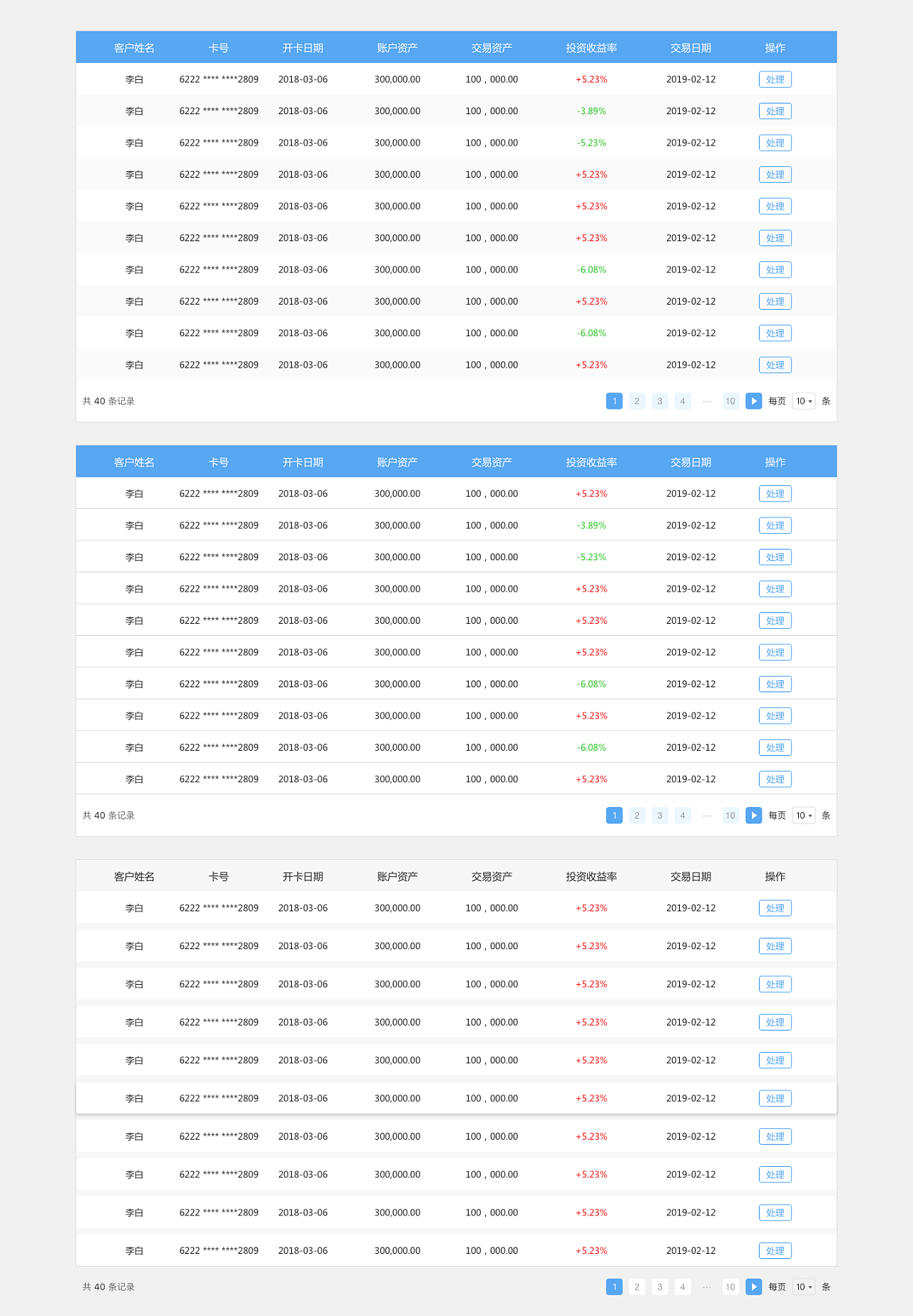
Task: Select page 10 in top table pagination
Action: coord(730,401)
